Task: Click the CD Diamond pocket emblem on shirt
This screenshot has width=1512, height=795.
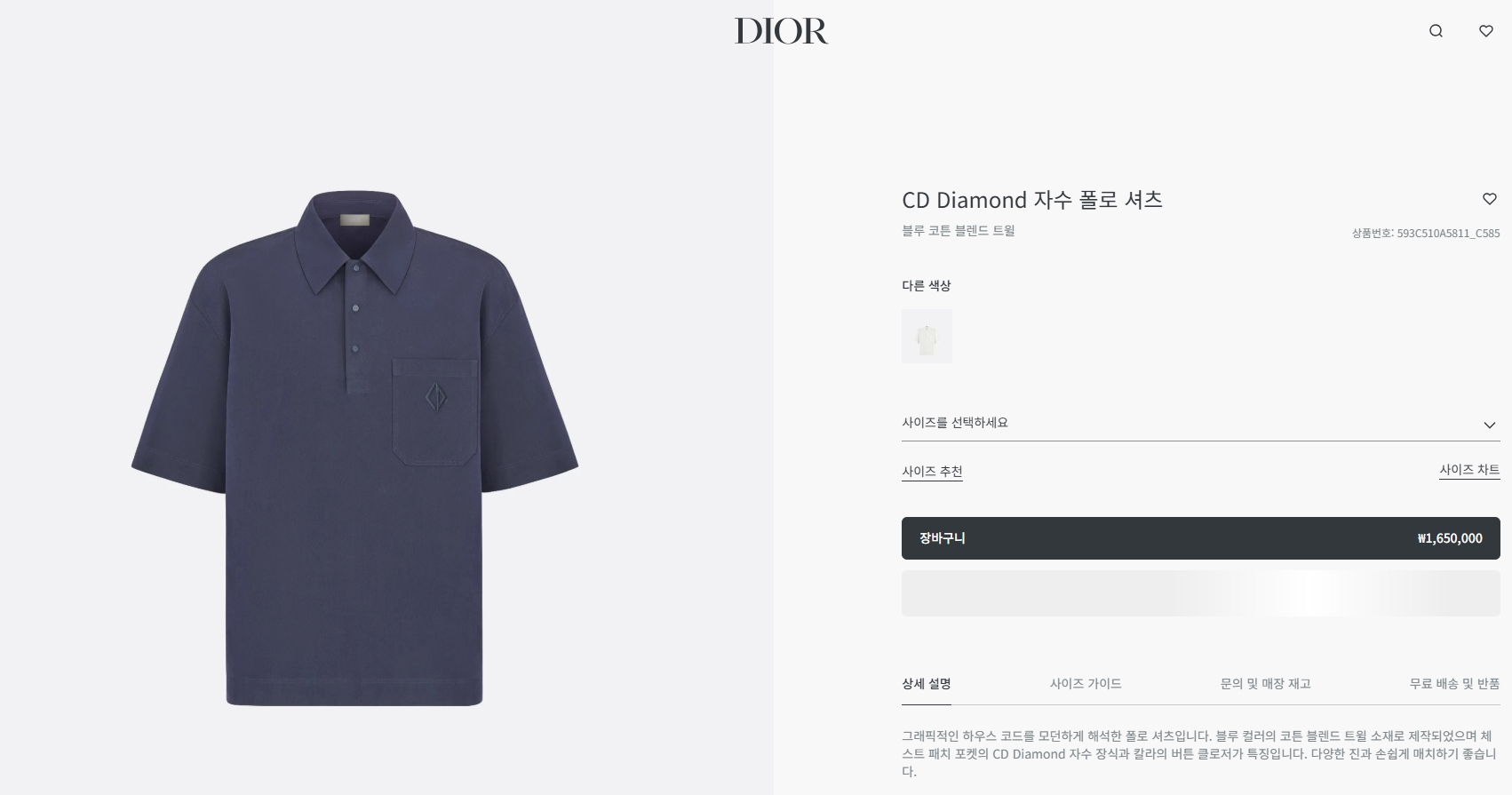Action: [x=435, y=396]
